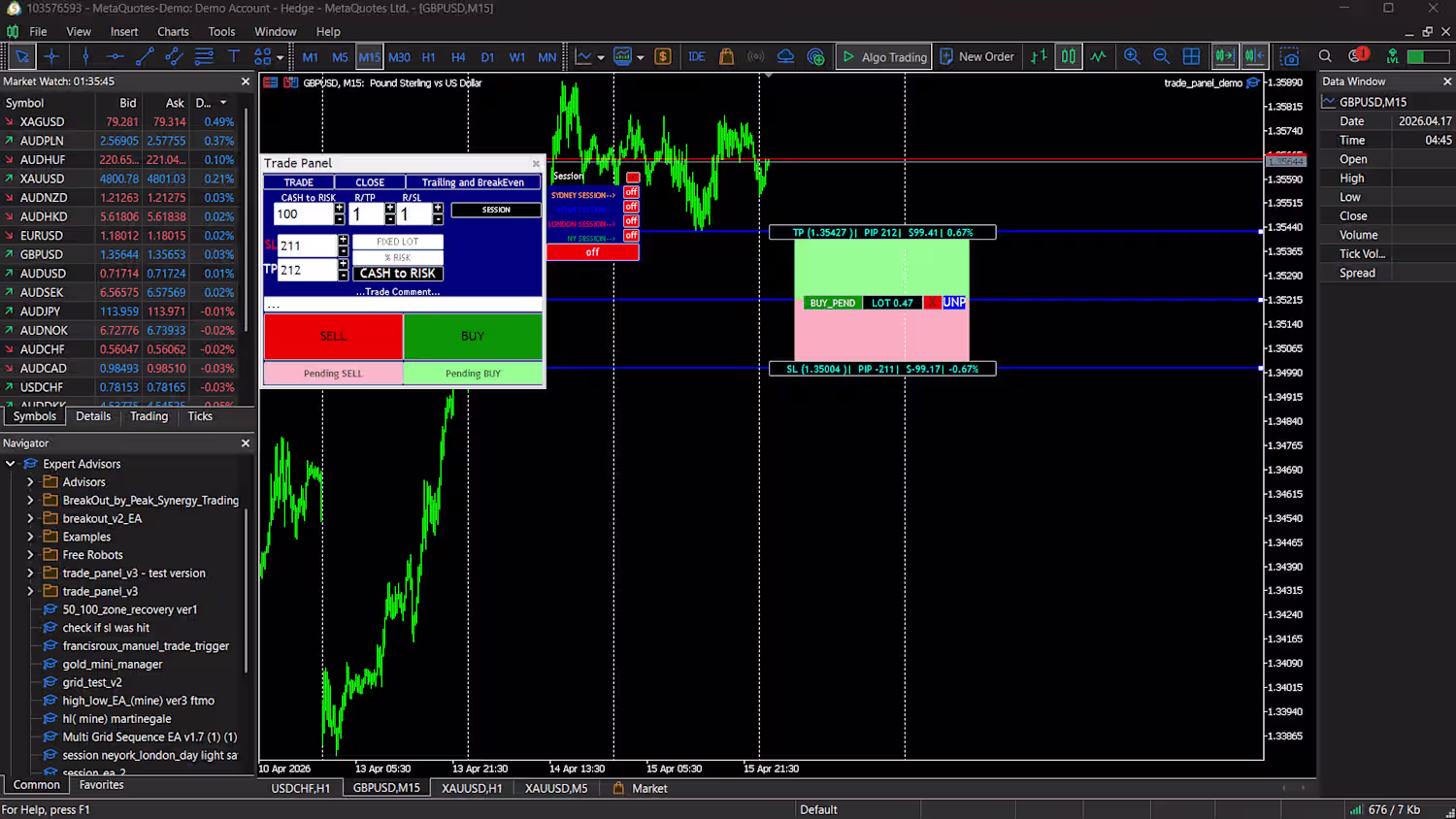This screenshot has height=819, width=1456.
Task: Open the Charts menu
Action: point(173,32)
